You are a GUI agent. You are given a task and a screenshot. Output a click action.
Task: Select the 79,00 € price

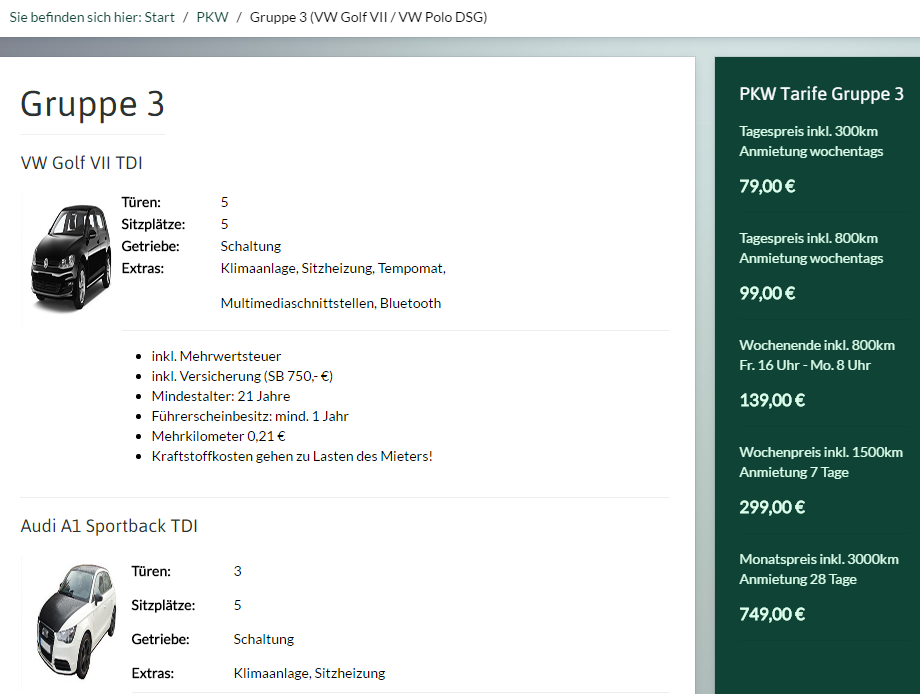click(767, 187)
